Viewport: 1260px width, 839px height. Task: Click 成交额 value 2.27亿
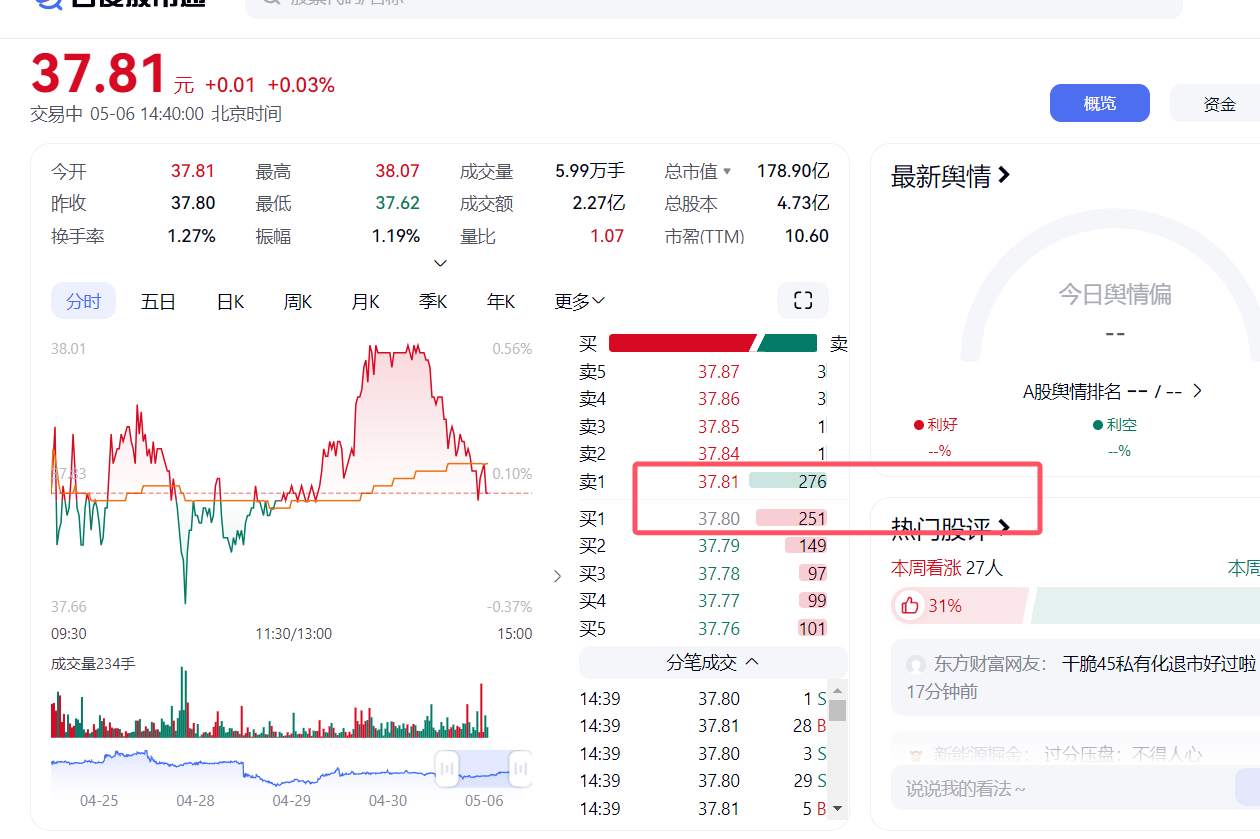(x=598, y=203)
